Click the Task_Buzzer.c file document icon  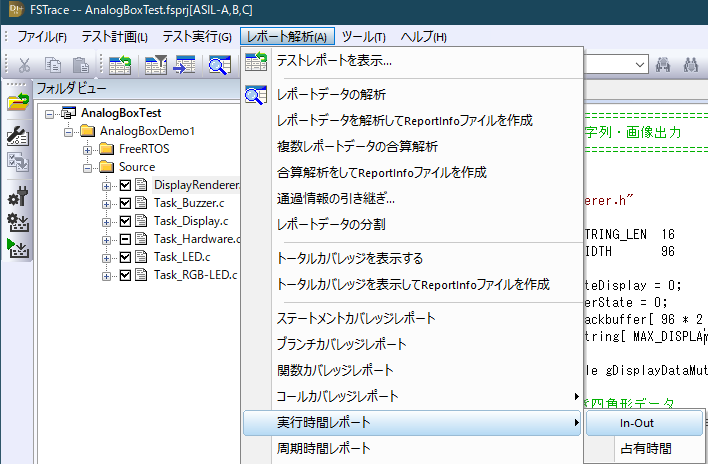[141, 203]
